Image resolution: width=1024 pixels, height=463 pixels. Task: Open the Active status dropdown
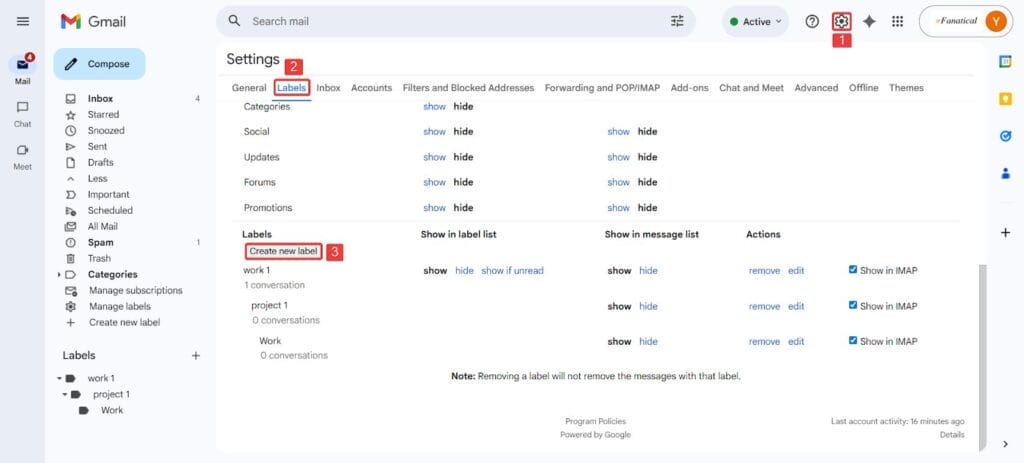coord(755,21)
